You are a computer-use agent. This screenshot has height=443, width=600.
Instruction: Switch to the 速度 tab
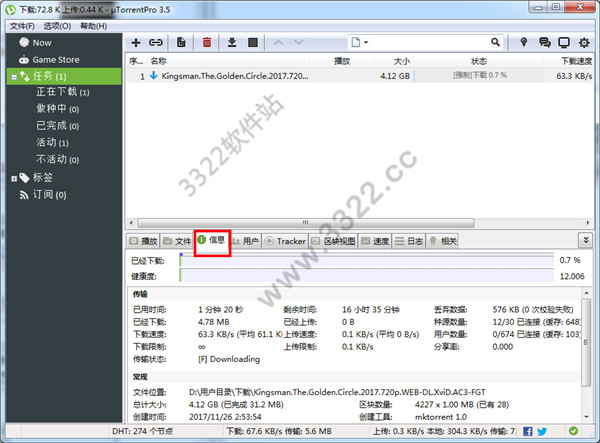[x=375, y=241]
